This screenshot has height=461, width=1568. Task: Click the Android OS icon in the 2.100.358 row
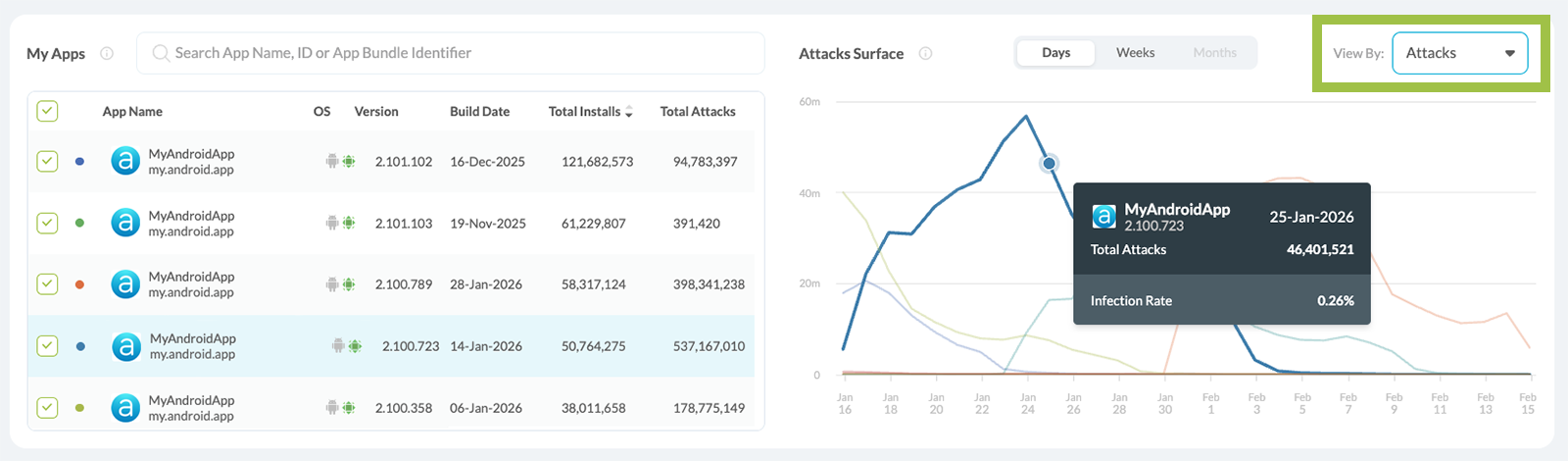point(332,408)
